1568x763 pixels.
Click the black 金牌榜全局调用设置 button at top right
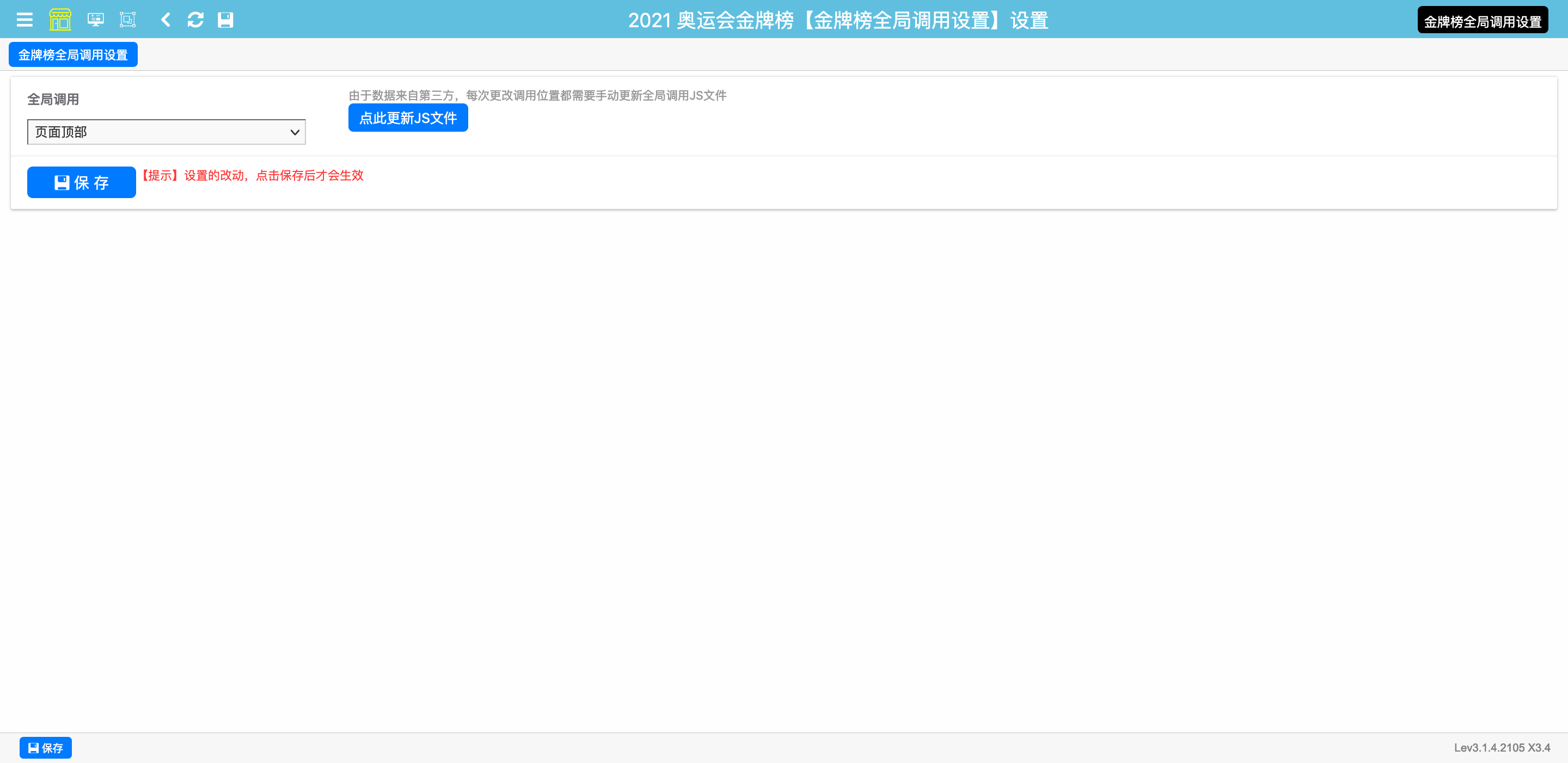click(1482, 21)
